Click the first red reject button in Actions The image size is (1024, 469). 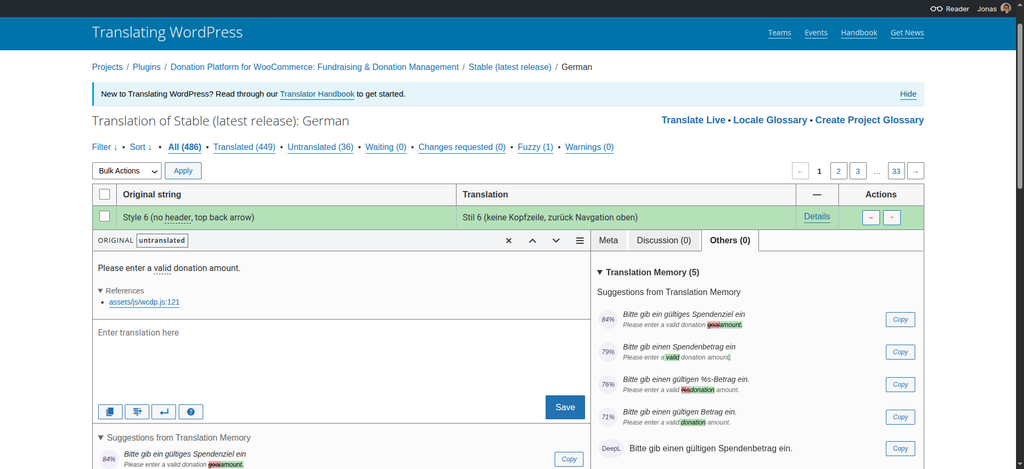tap(871, 218)
